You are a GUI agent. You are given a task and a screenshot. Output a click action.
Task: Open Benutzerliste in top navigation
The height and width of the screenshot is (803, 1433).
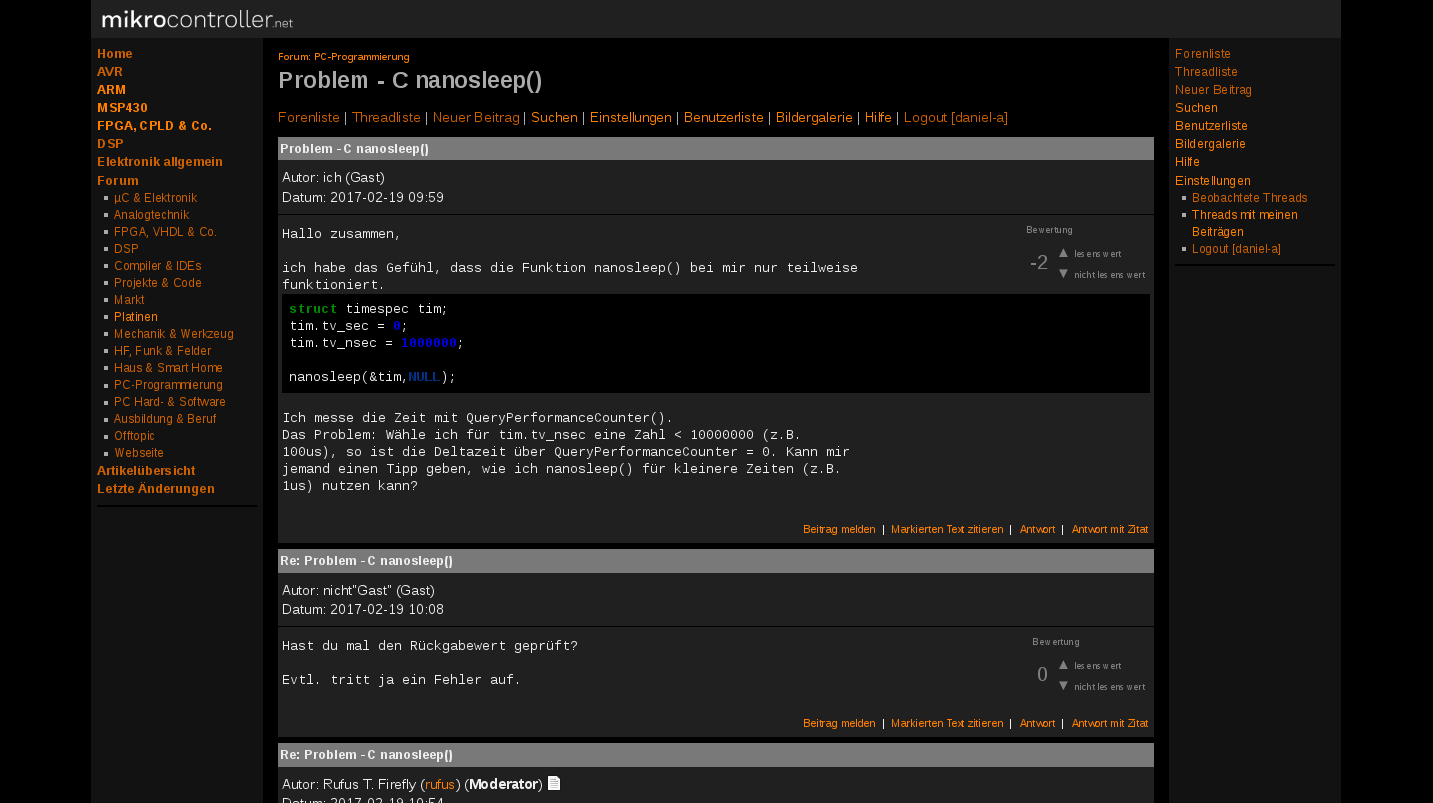(724, 118)
